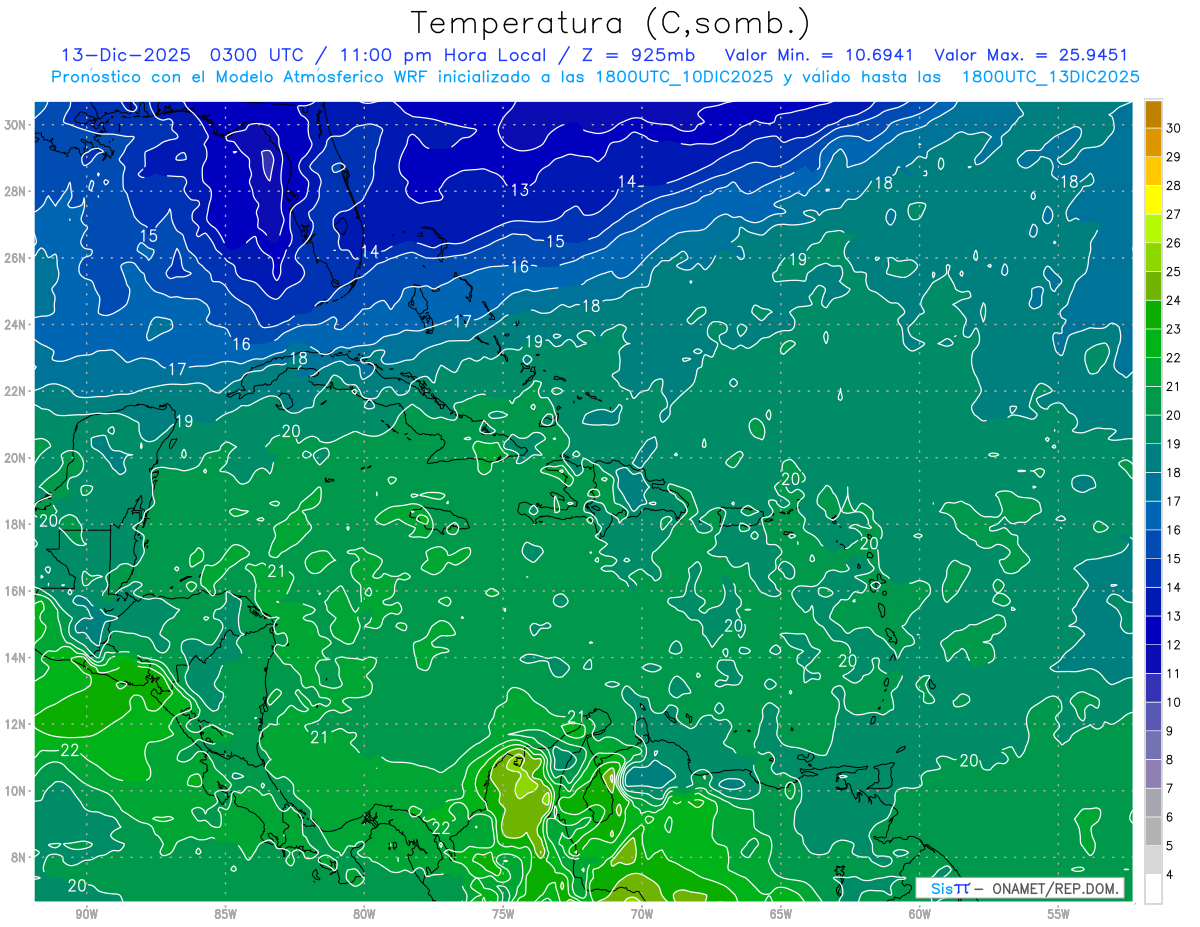This screenshot has height=927, width=1200.
Task: Select the '13-Dic-2025' date text
Action: point(126,55)
